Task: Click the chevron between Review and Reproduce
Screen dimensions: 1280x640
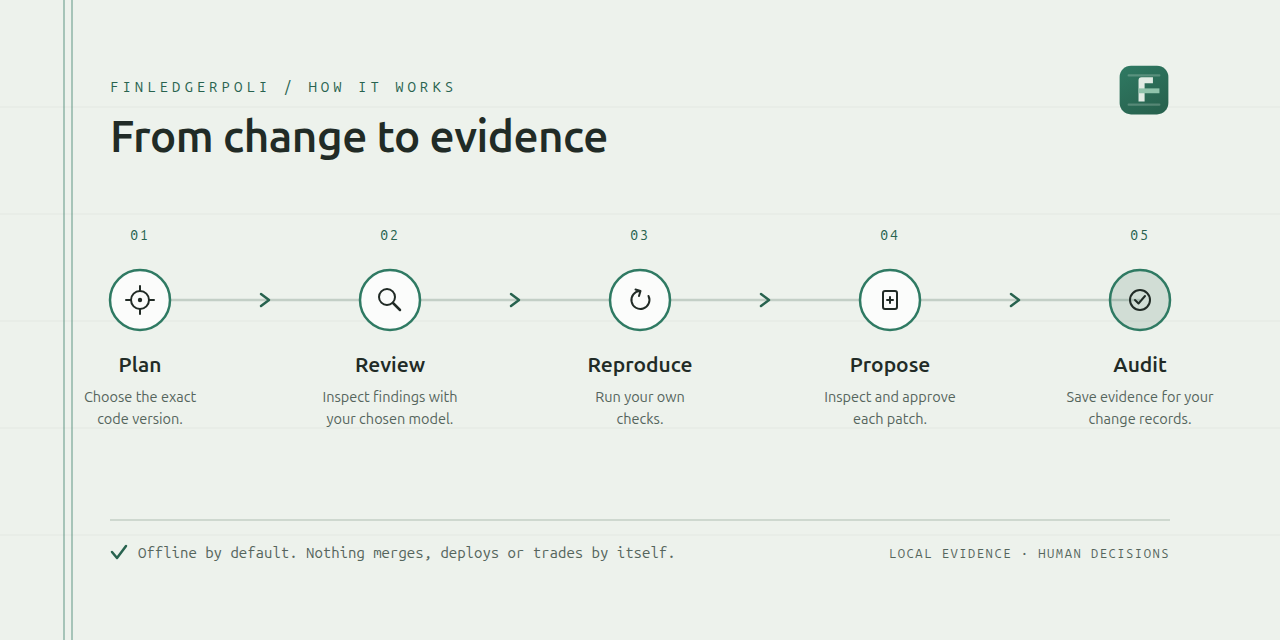Action: pos(515,300)
